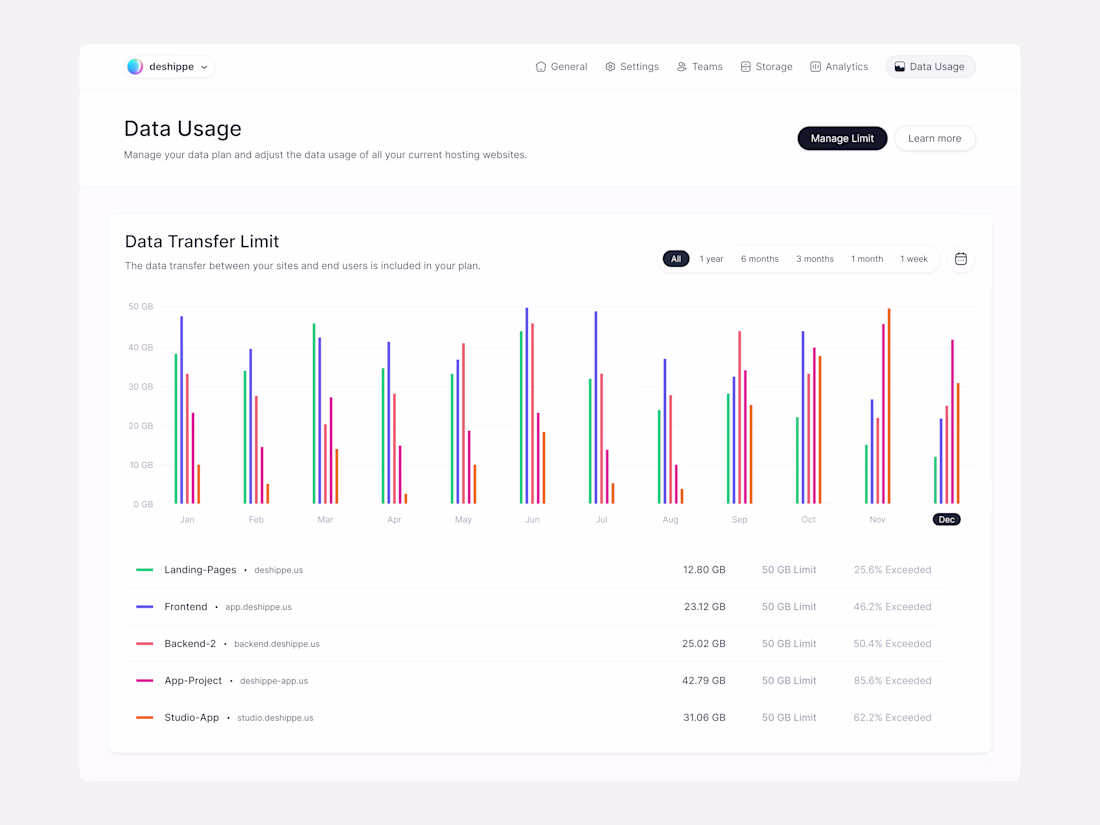
Task: Open the Analytics tab
Action: (839, 67)
